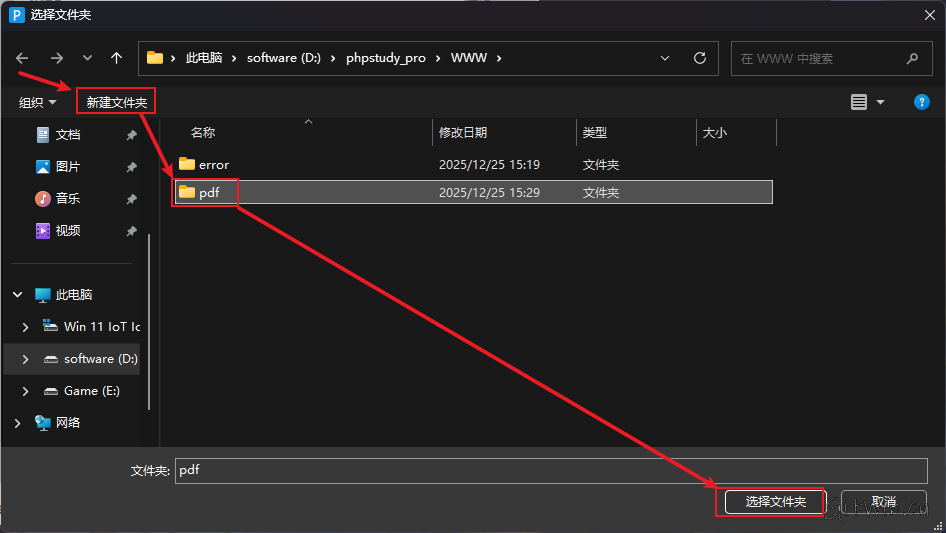Collapse the 此电脑 tree node

(x=17, y=295)
